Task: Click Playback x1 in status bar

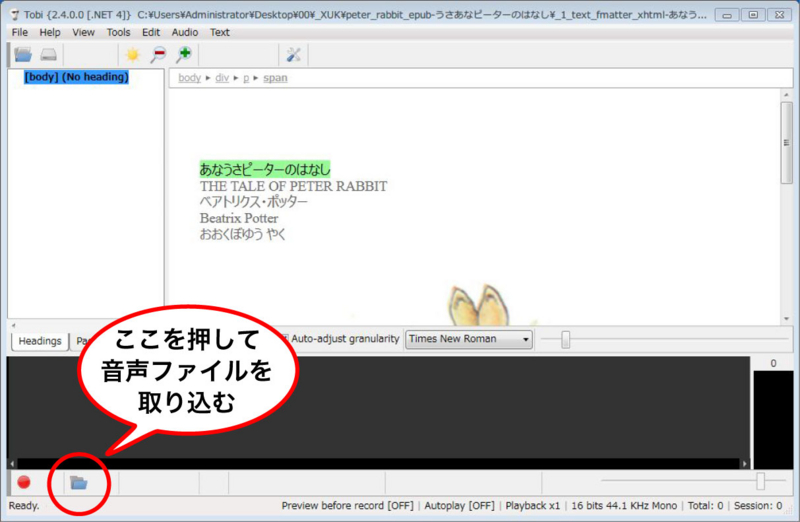Action: [x=533, y=506]
